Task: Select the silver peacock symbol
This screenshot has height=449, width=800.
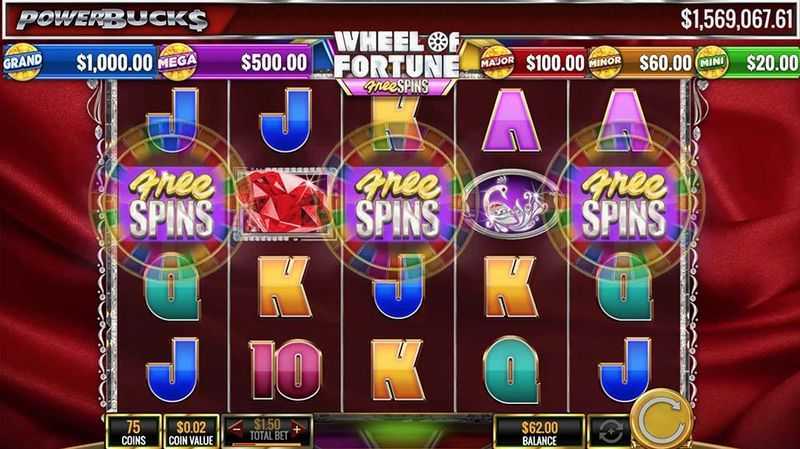Action: pyautogui.click(x=510, y=203)
